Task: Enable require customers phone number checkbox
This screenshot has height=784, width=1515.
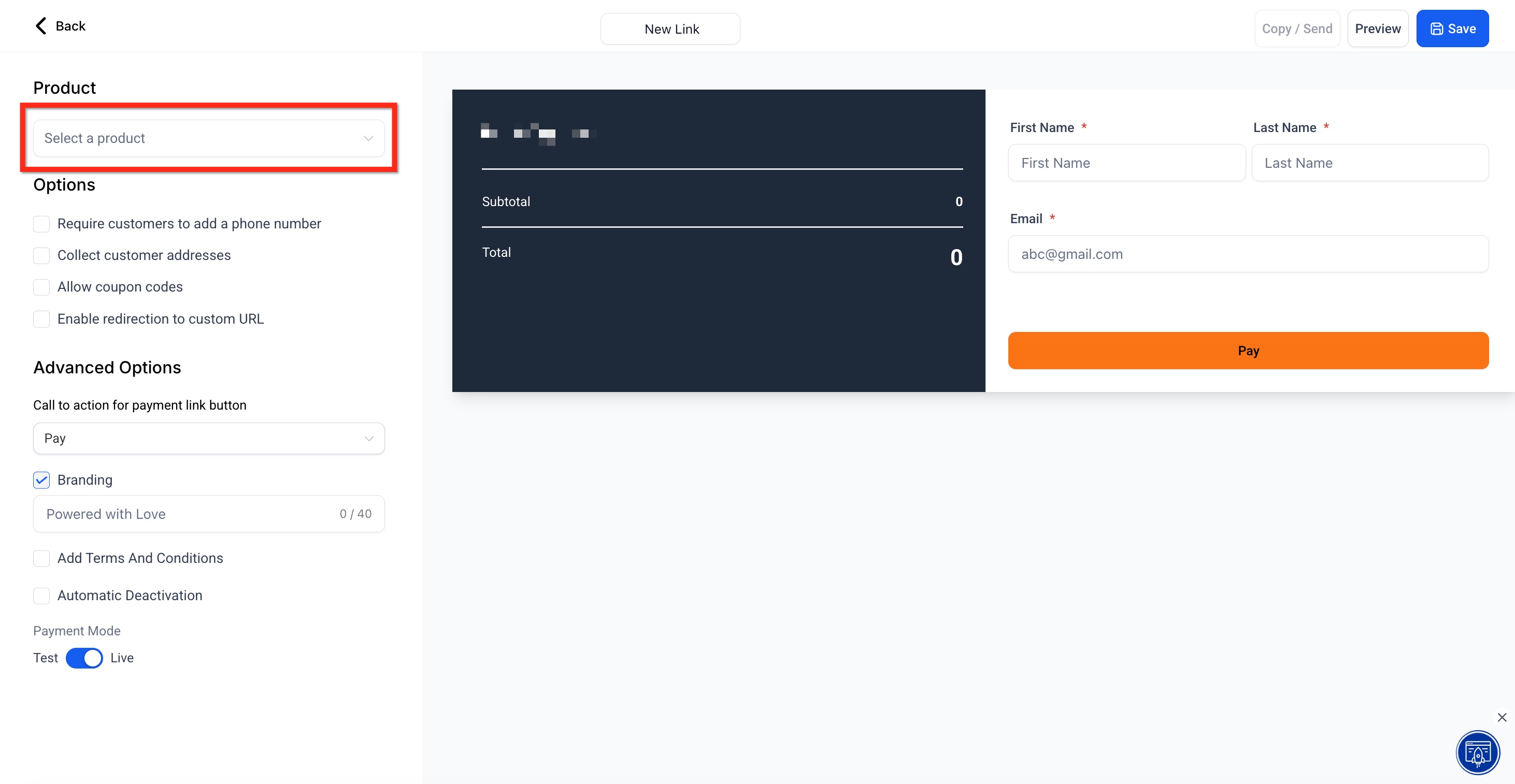Action: click(x=41, y=224)
